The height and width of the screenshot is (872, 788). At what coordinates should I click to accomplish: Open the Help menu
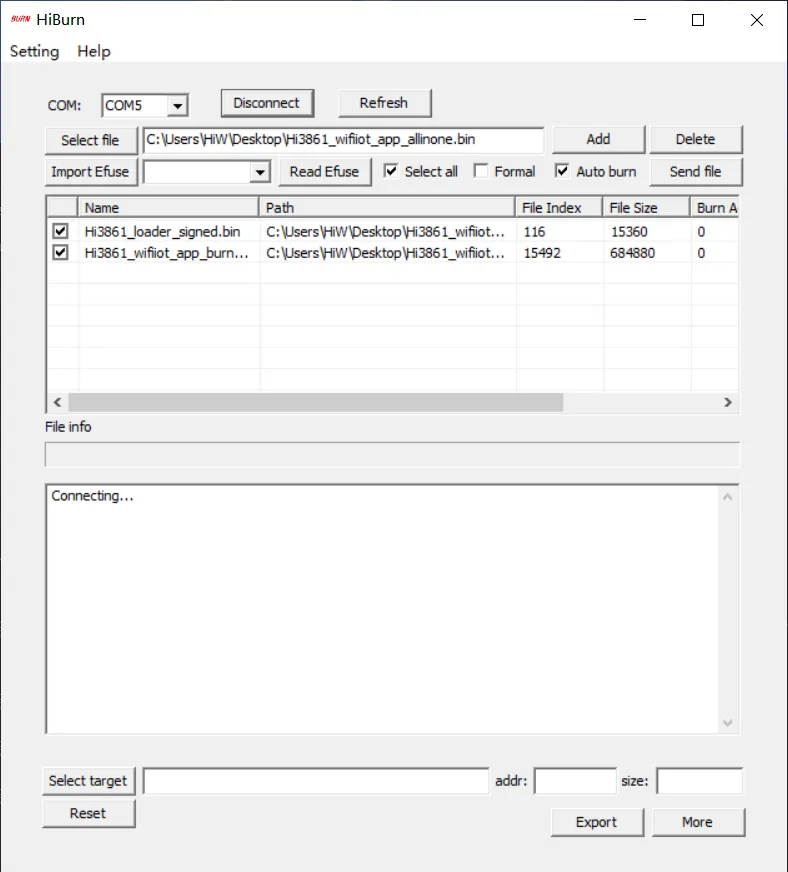94,51
